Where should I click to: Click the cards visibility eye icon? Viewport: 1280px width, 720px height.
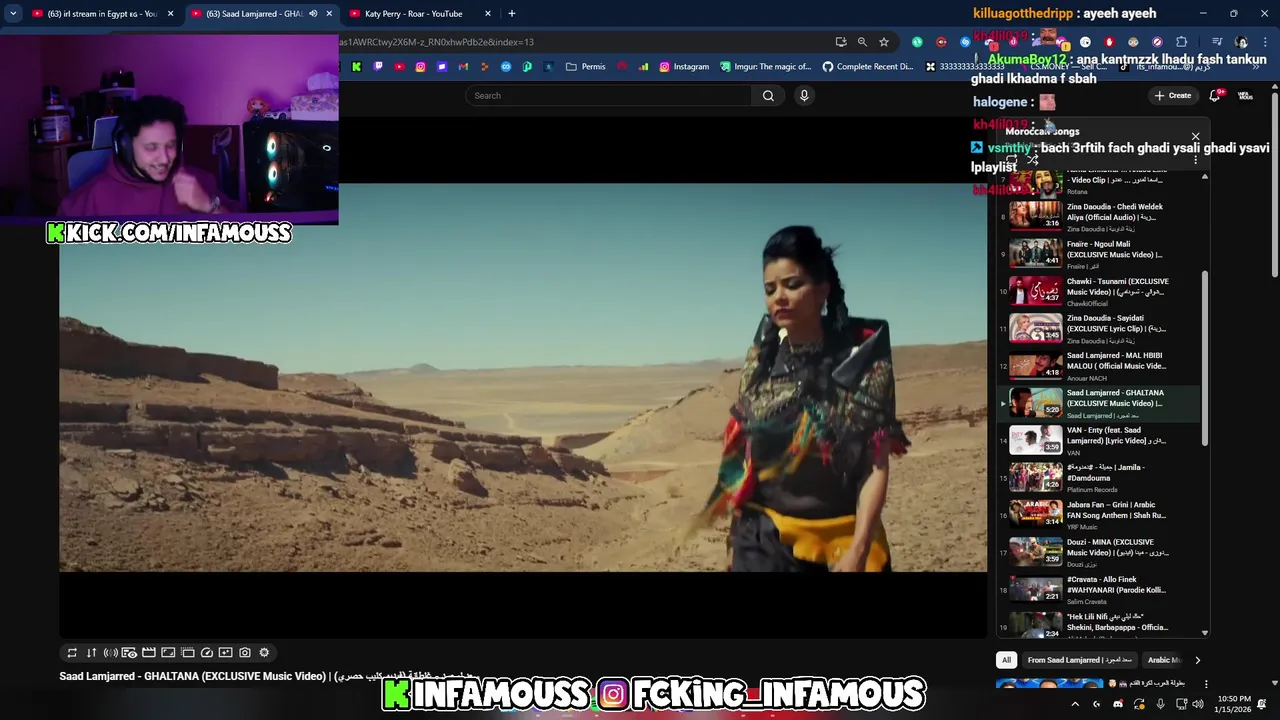129,653
